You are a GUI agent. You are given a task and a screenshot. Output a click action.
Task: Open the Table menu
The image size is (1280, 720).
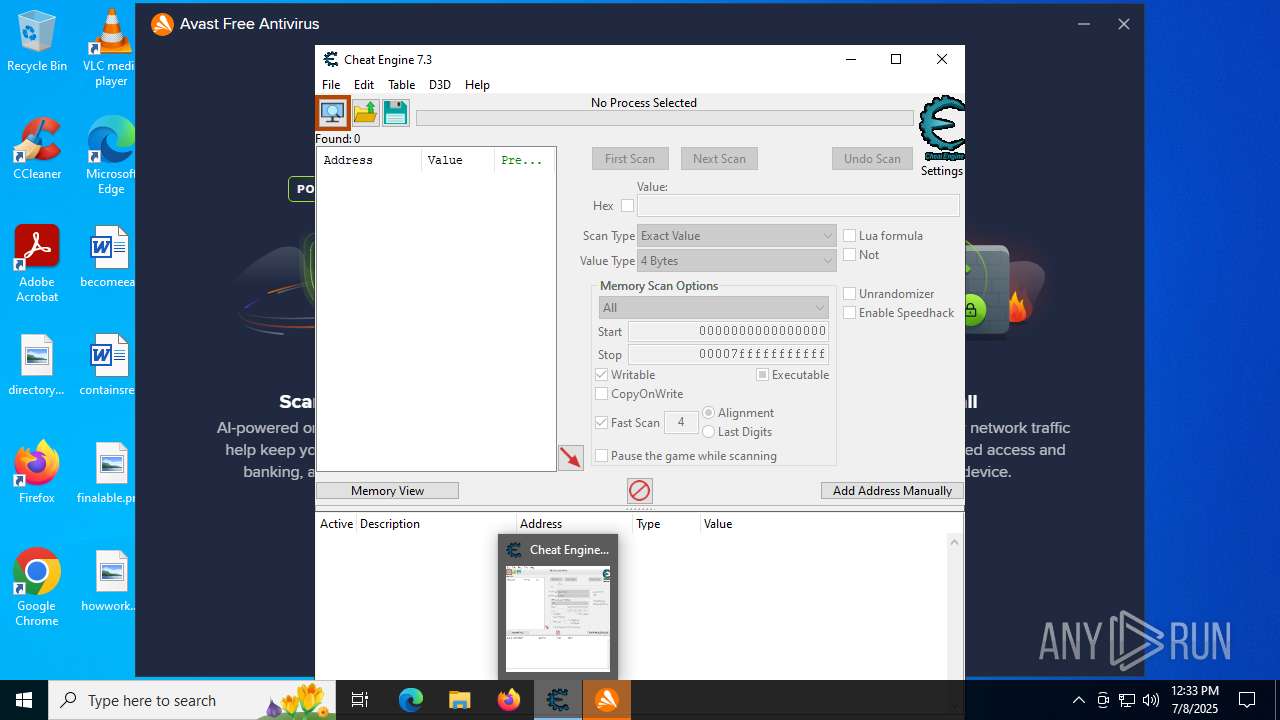point(401,85)
